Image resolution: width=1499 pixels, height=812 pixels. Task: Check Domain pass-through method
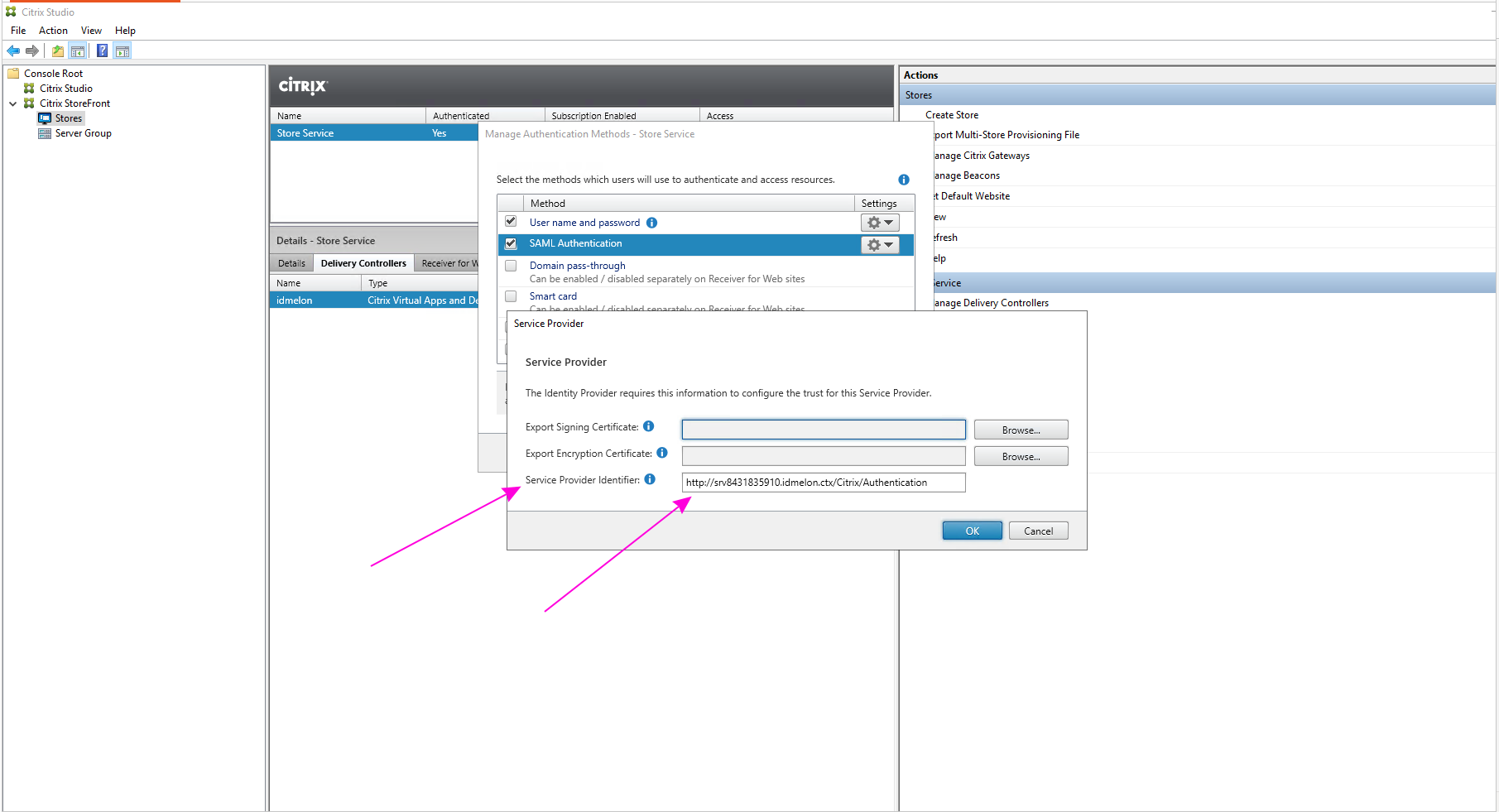coord(511,266)
